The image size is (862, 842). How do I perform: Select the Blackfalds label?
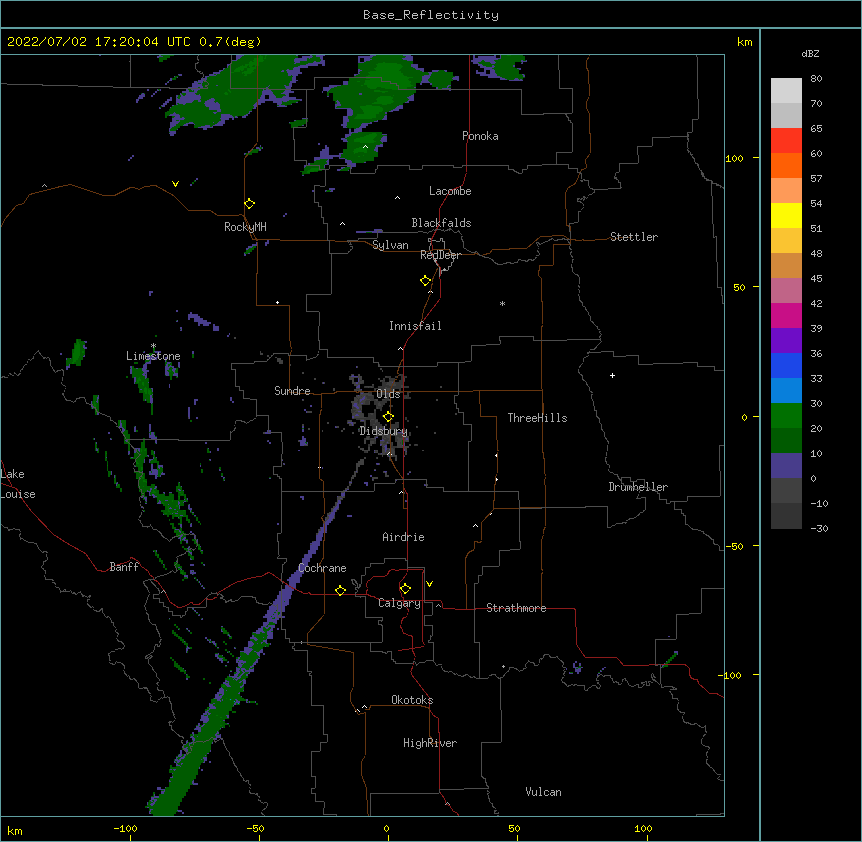441,223
